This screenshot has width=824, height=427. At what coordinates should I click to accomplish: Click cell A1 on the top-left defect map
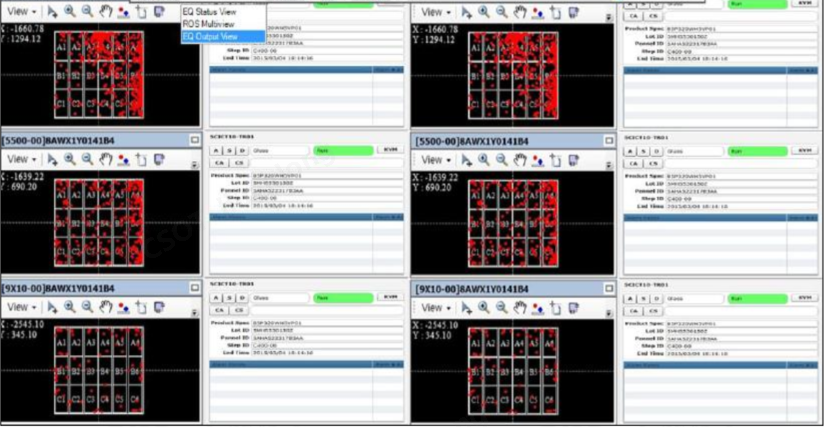click(62, 47)
